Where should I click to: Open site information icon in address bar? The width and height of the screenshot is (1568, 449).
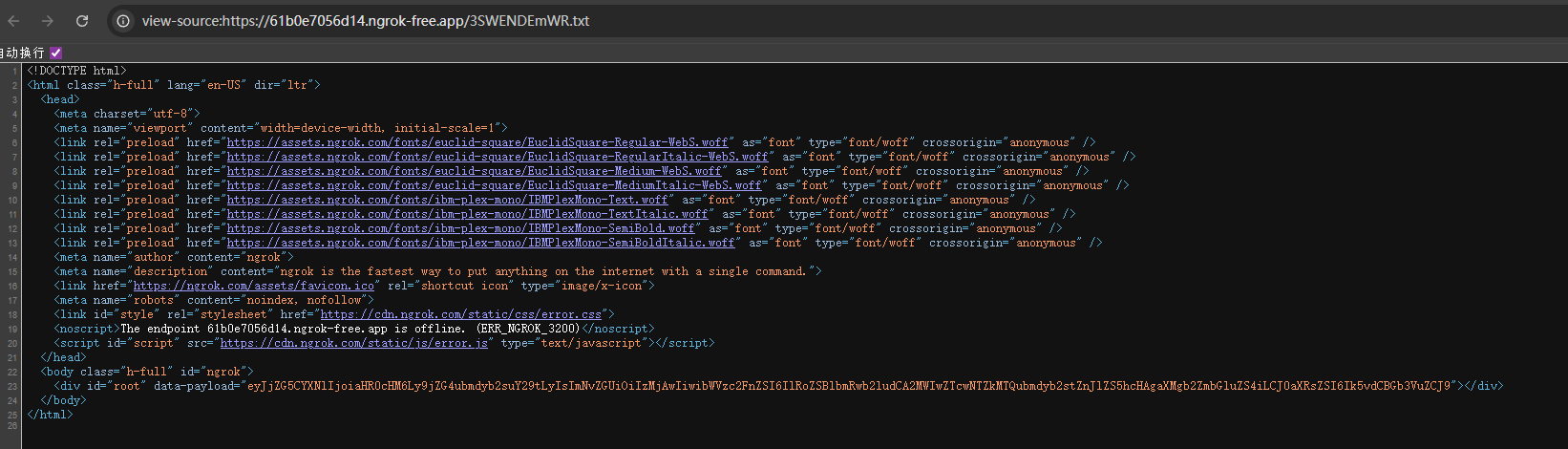pos(122,20)
